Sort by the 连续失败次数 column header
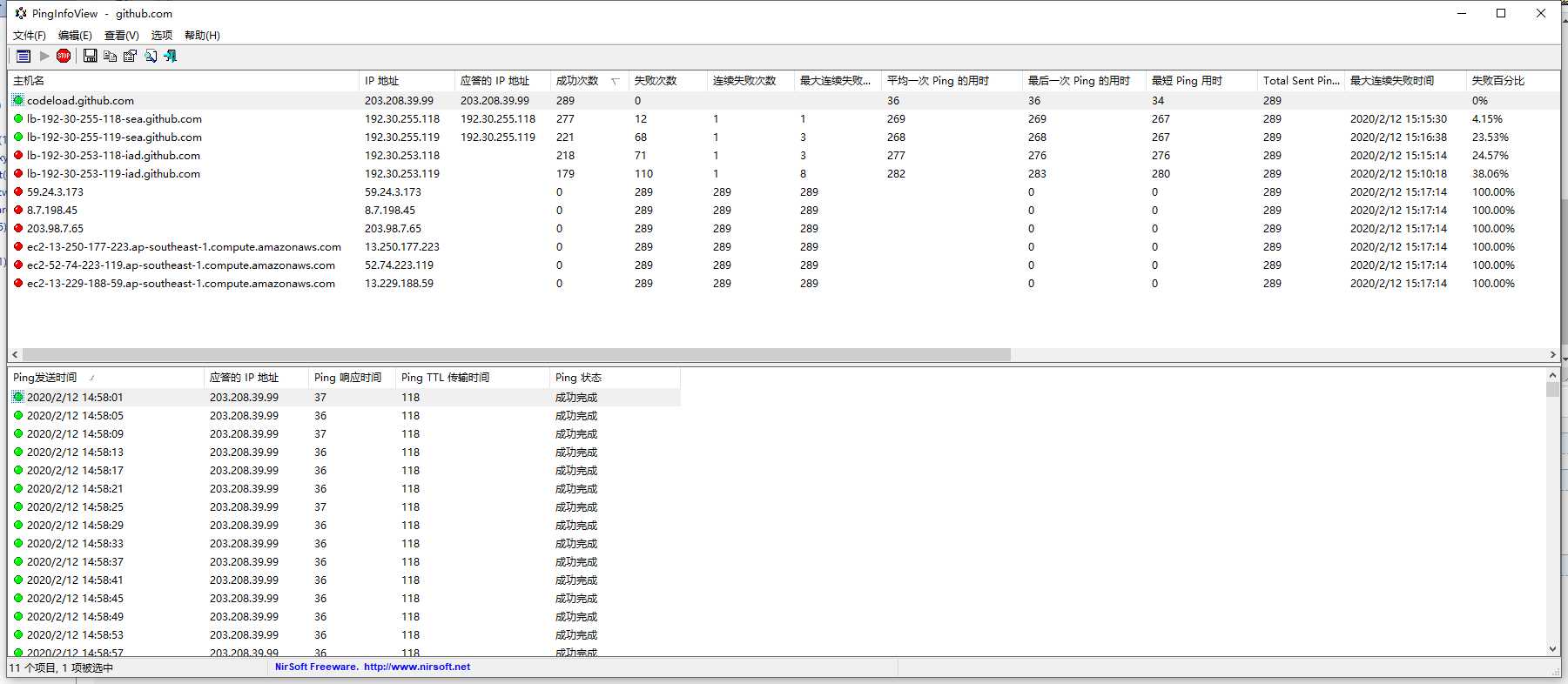 click(x=751, y=81)
